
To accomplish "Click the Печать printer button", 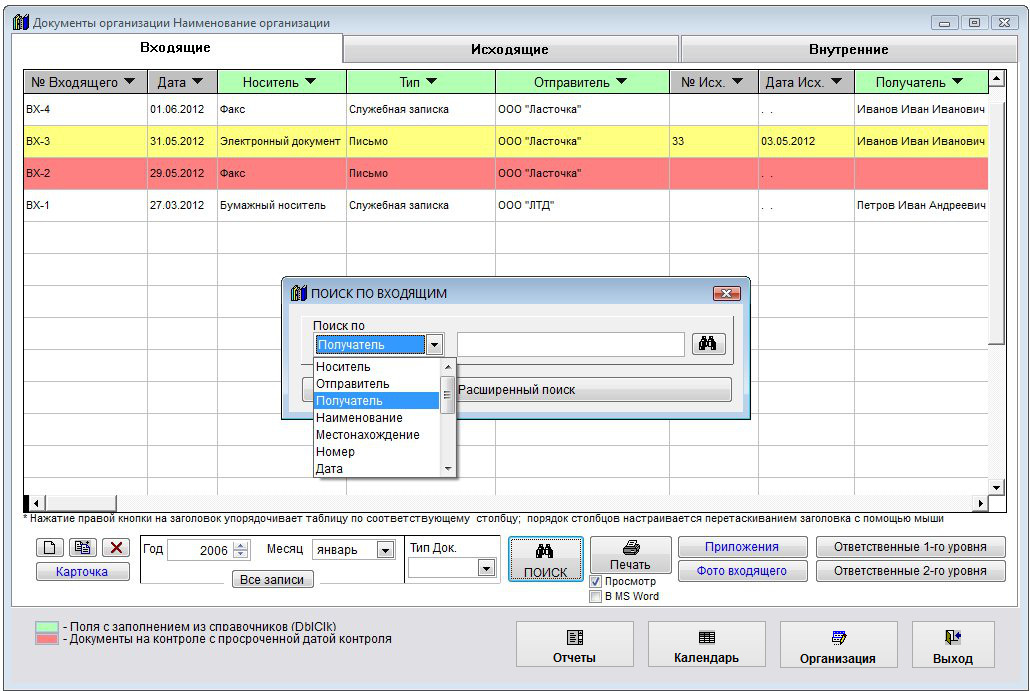I will click(630, 555).
